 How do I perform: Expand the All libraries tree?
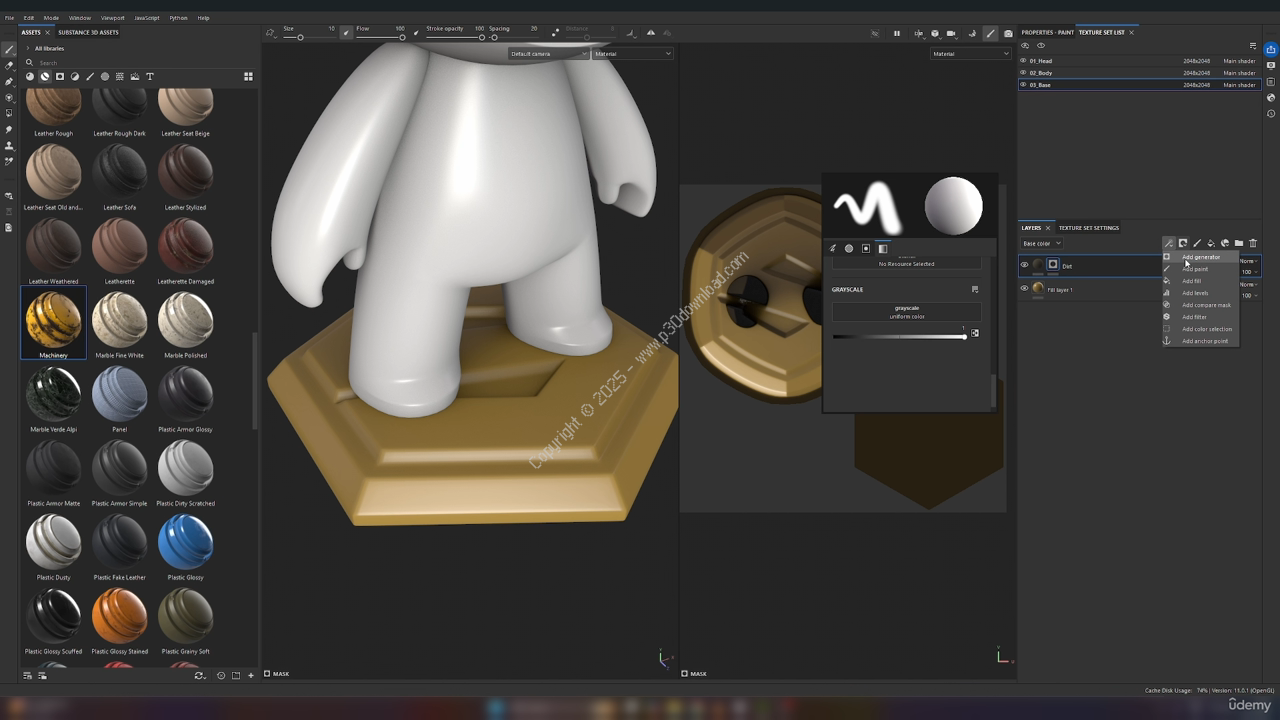(28, 48)
